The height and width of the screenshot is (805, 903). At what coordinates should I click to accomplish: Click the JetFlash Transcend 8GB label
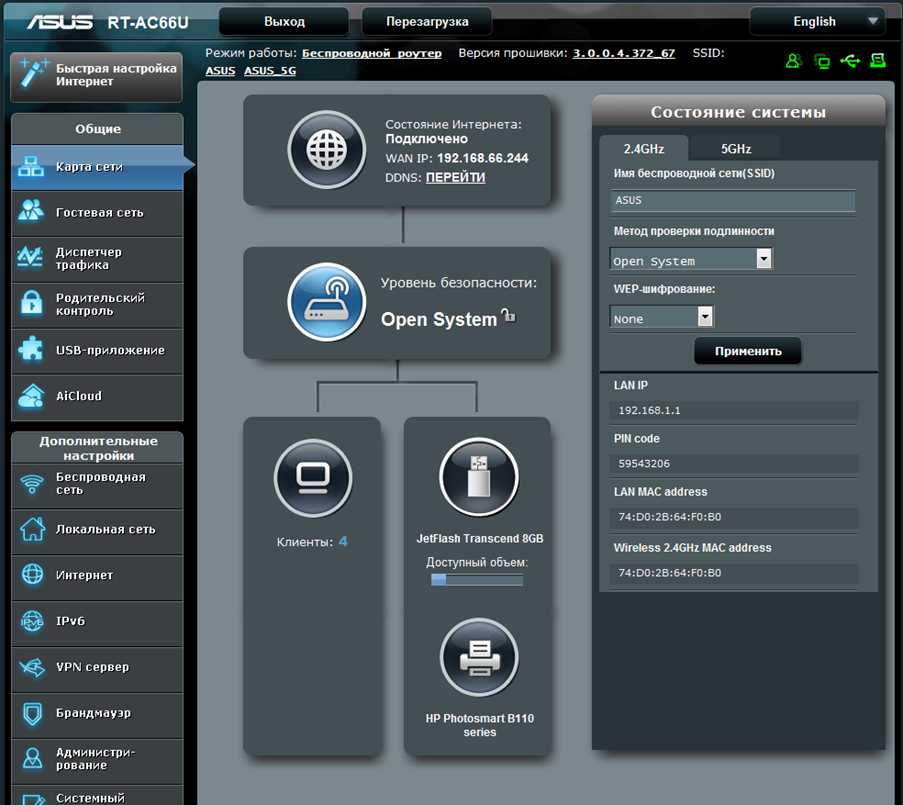click(480, 538)
